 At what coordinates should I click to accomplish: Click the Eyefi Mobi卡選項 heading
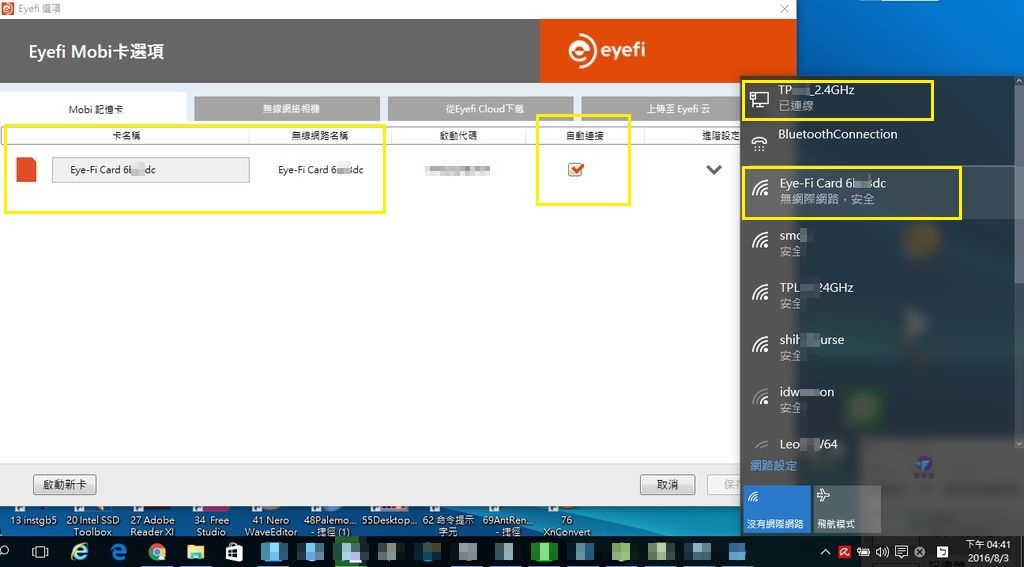coord(96,52)
